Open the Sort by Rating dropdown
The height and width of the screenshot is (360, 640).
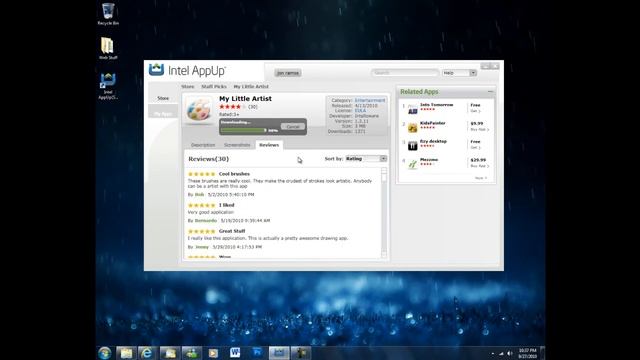366,159
